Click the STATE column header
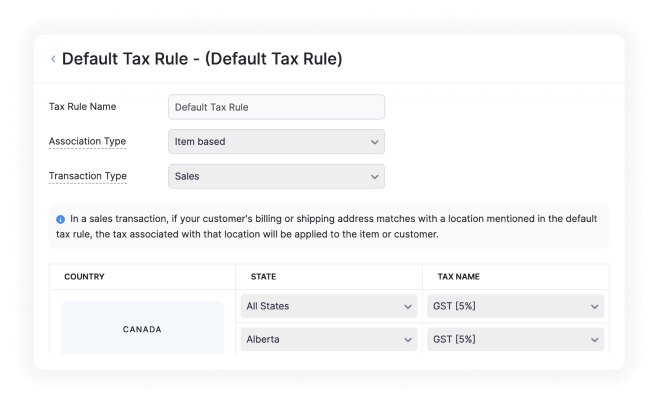 [x=264, y=276]
